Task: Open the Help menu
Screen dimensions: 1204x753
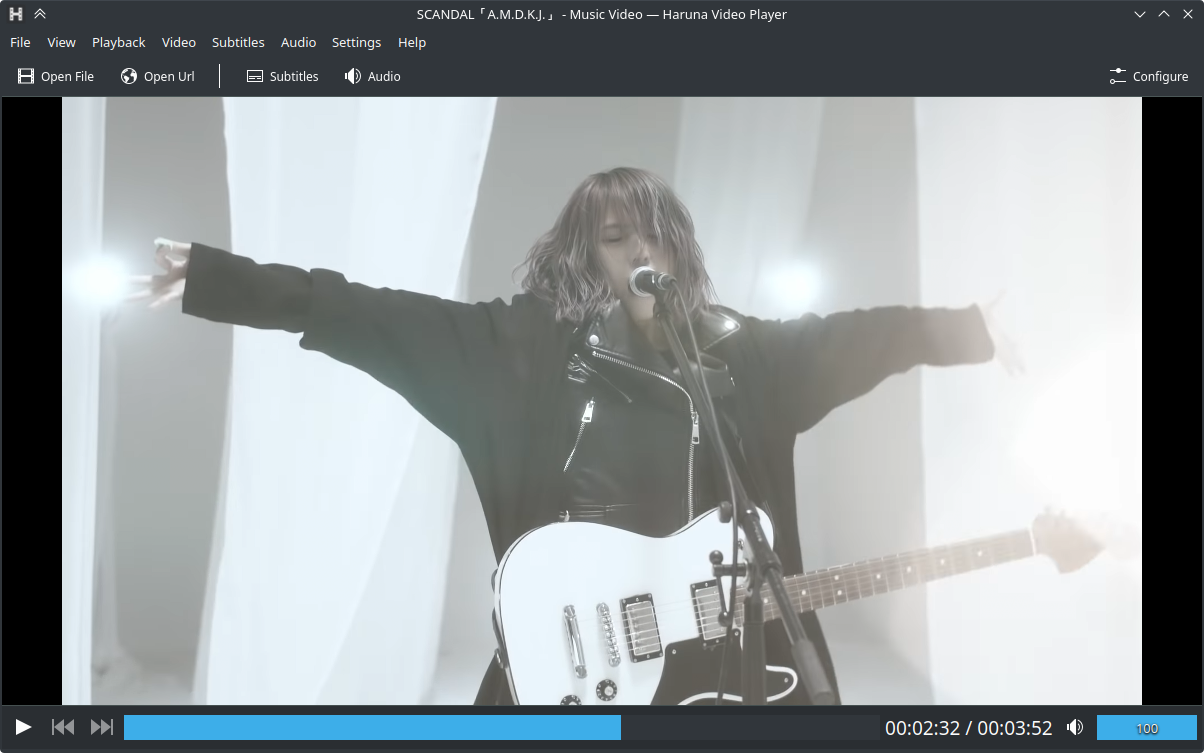Action: pyautogui.click(x=412, y=42)
